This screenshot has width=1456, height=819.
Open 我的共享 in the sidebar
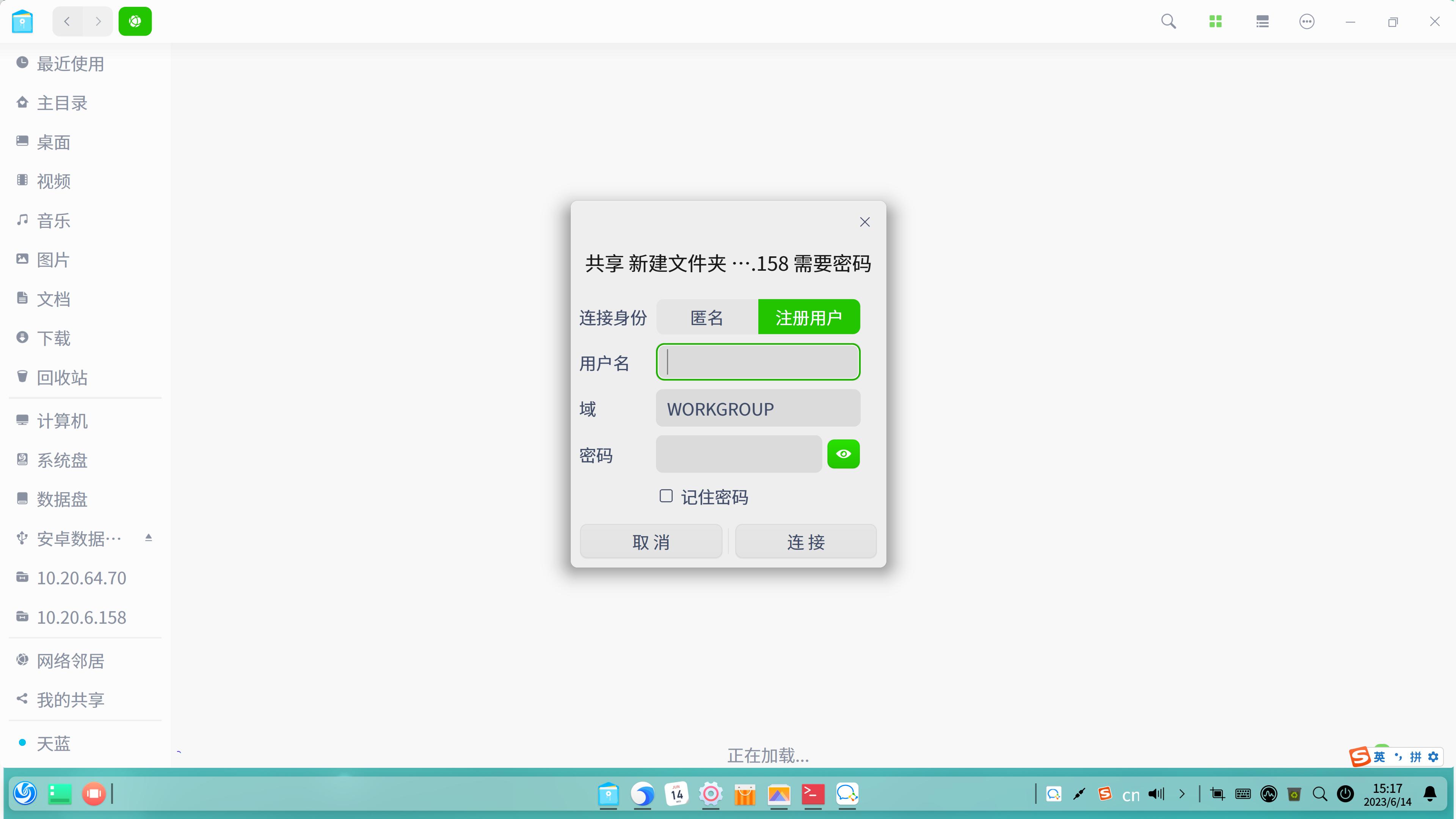pyautogui.click(x=85, y=700)
